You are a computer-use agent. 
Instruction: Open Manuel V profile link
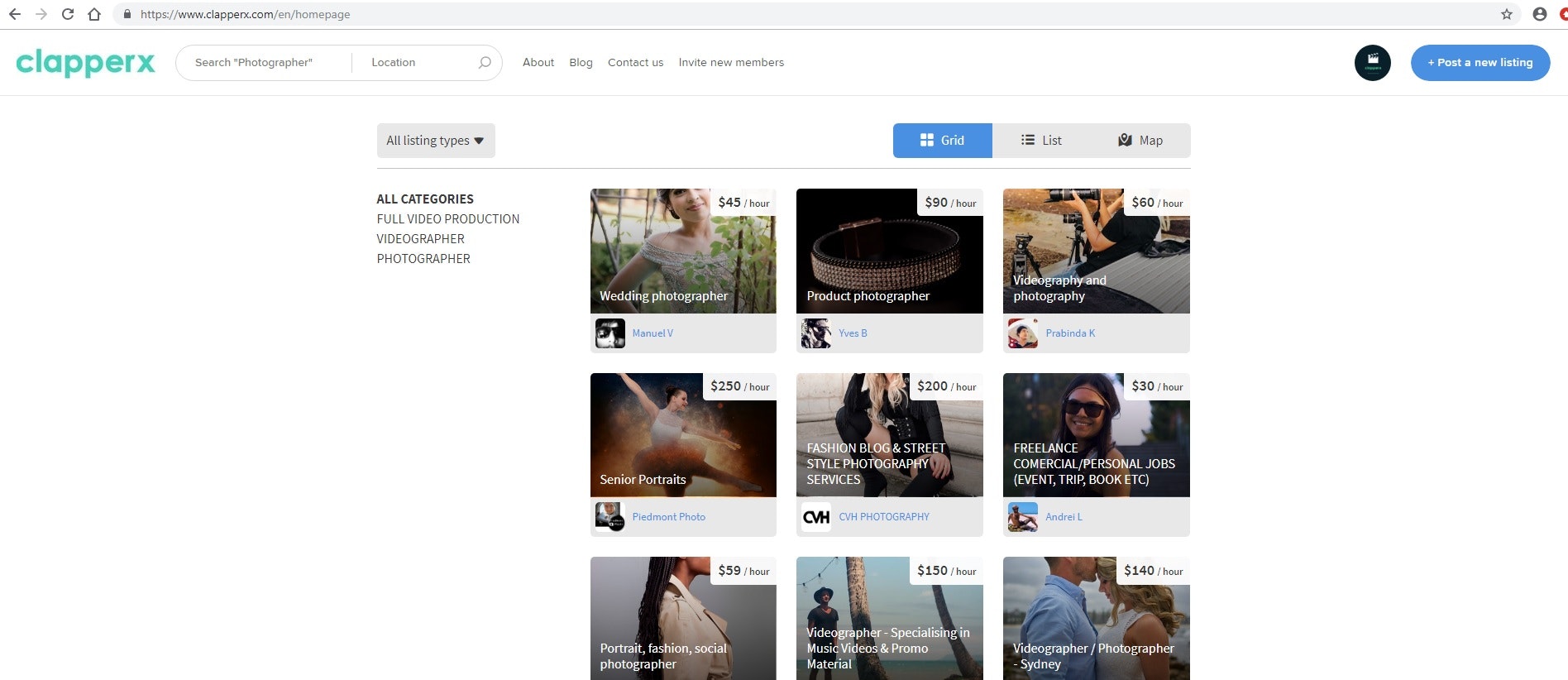pyautogui.click(x=653, y=333)
